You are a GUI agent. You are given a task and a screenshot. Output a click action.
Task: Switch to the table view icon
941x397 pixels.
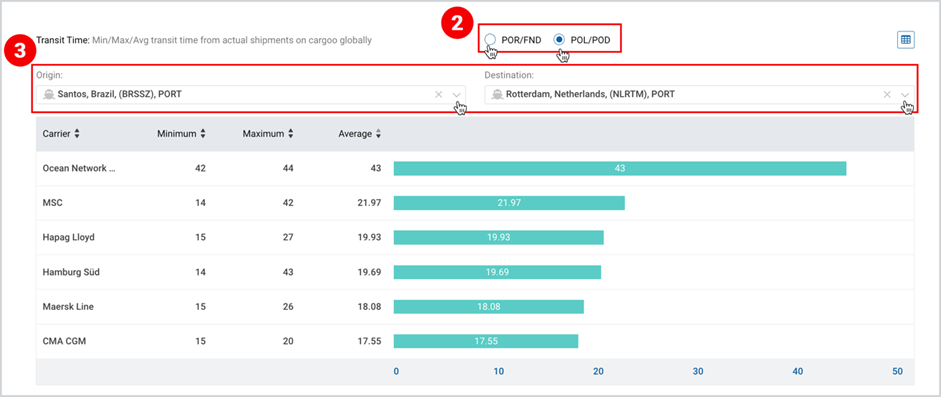point(906,40)
